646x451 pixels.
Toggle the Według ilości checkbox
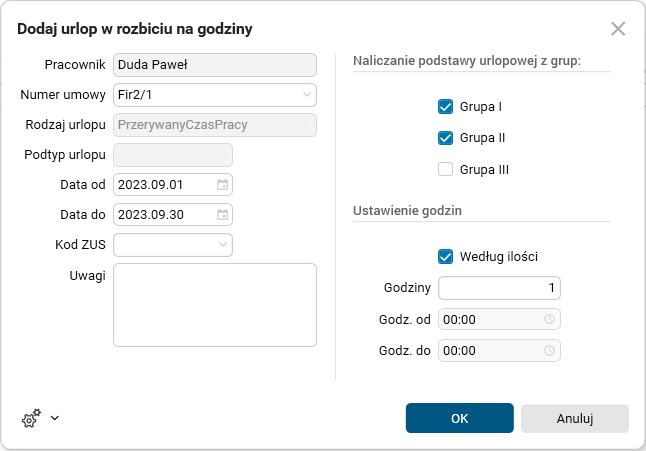coord(446,257)
